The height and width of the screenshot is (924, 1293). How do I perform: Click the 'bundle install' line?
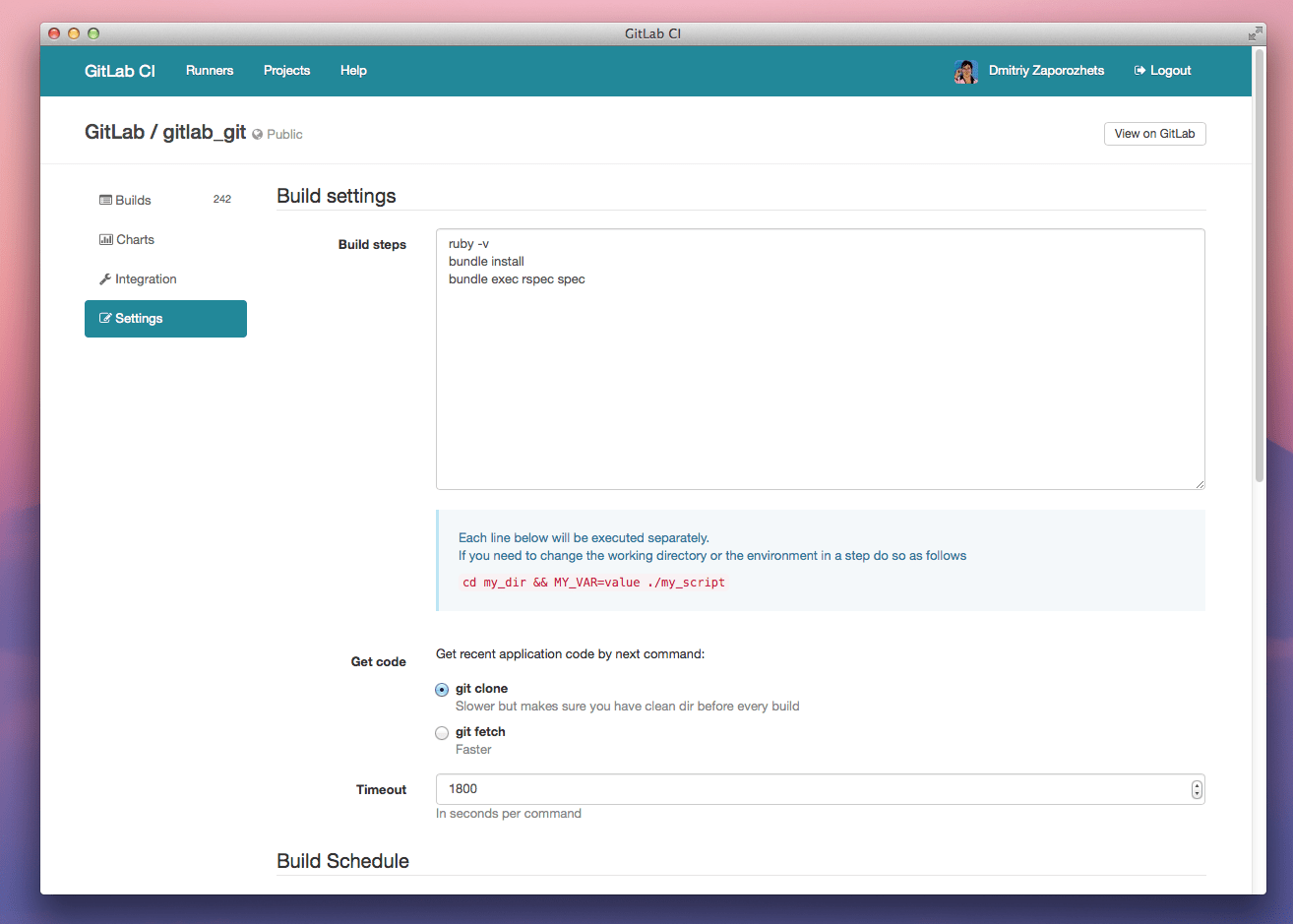486,262
